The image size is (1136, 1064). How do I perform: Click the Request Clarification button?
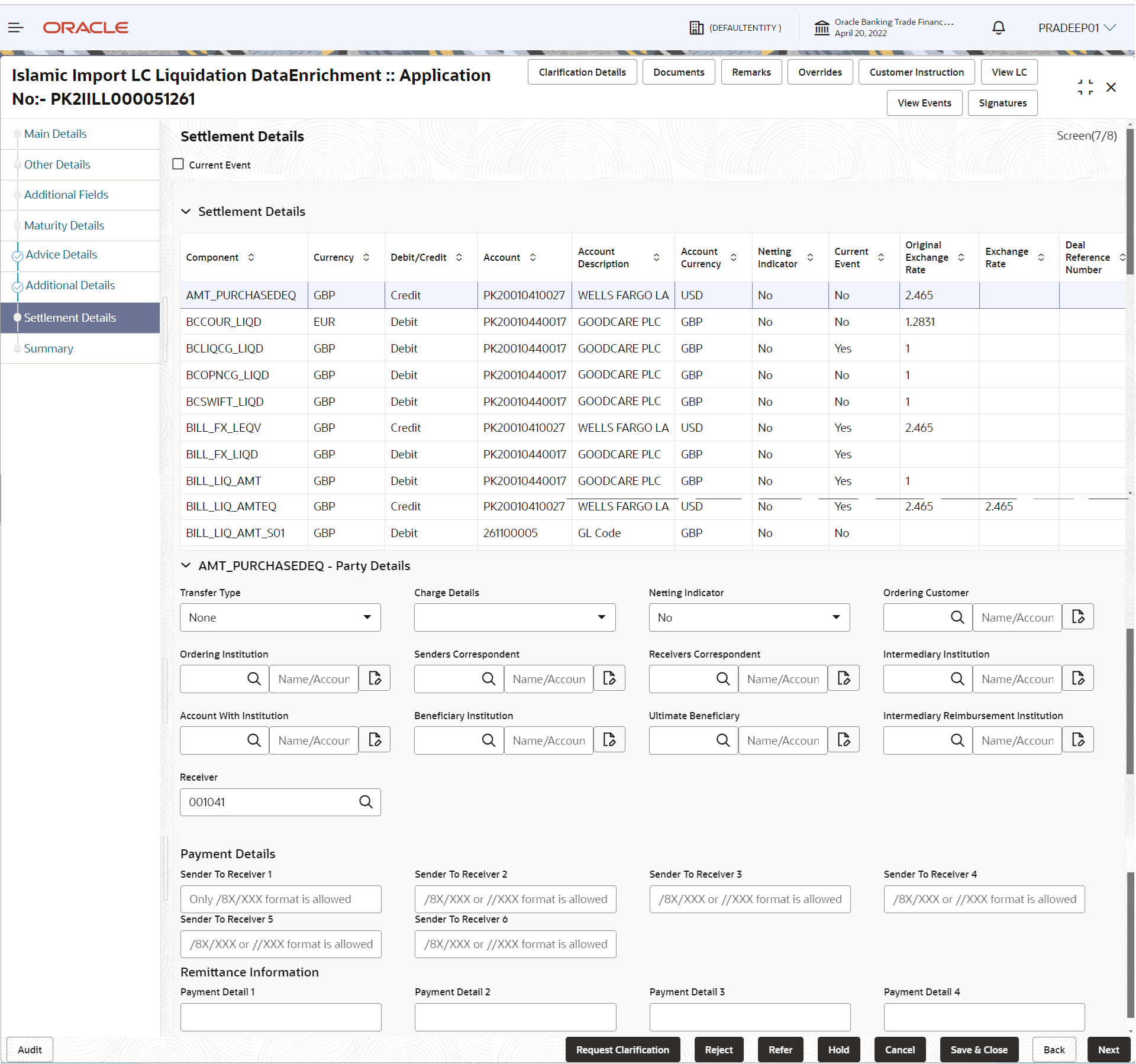click(622, 1049)
